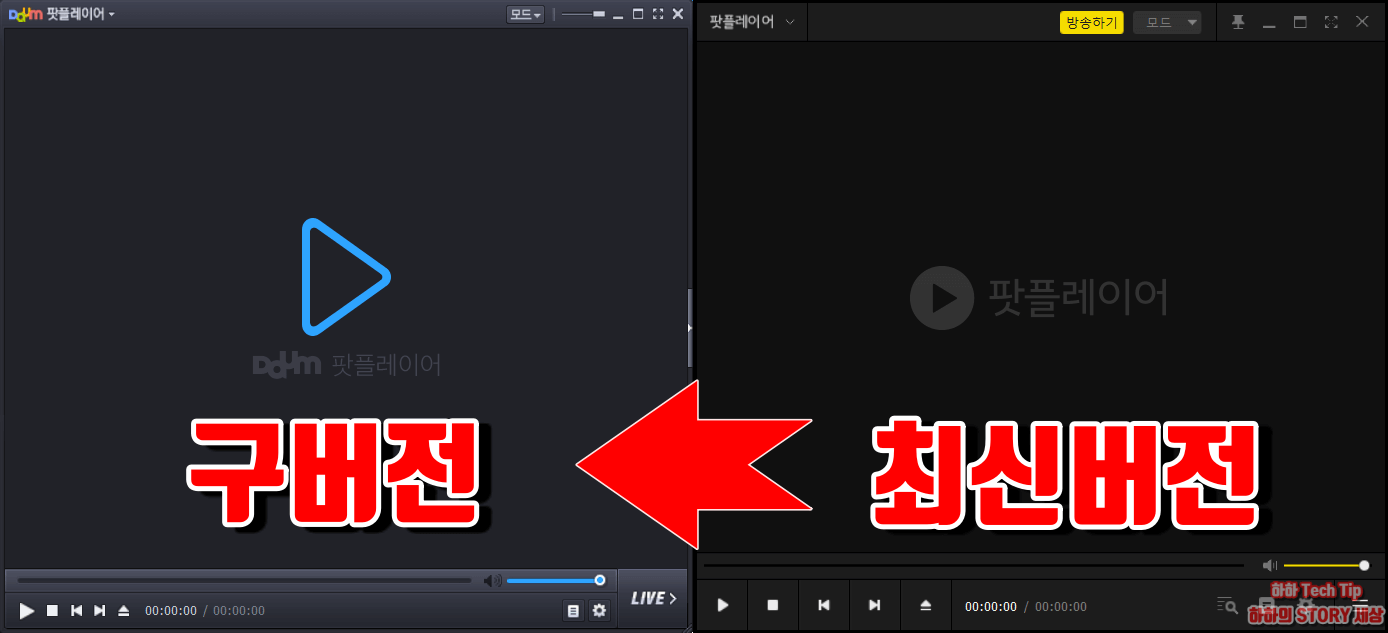
Task: Maximize the old-version player window
Action: click(638, 14)
